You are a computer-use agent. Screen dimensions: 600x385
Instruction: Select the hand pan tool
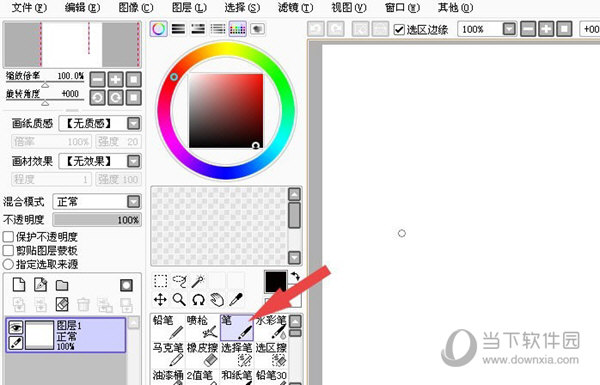click(x=217, y=300)
